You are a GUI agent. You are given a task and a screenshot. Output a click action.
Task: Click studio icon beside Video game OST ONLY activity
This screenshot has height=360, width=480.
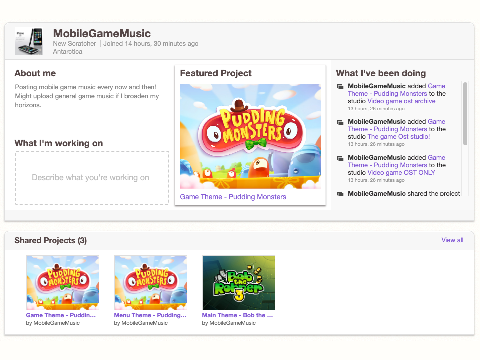[x=340, y=158]
